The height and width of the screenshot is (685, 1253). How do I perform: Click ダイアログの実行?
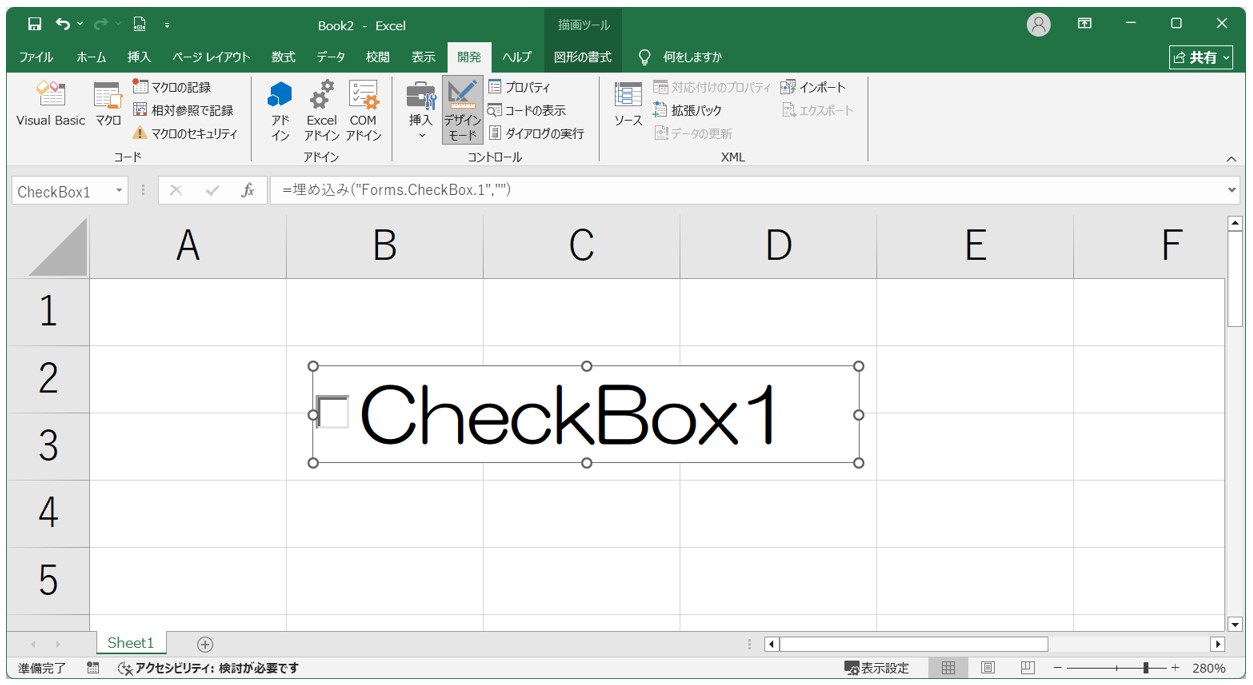536,133
